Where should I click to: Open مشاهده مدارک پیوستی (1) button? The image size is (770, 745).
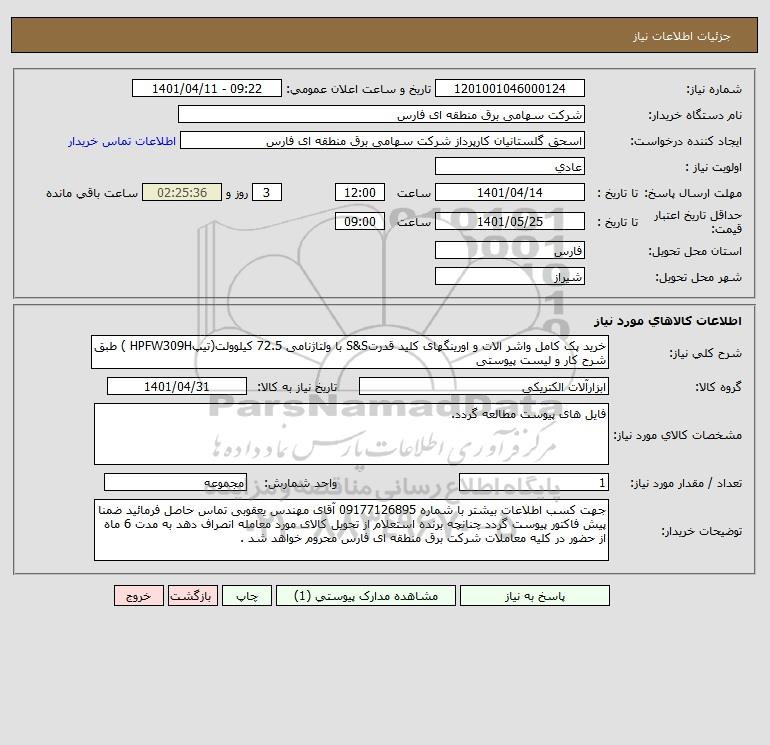click(366, 596)
